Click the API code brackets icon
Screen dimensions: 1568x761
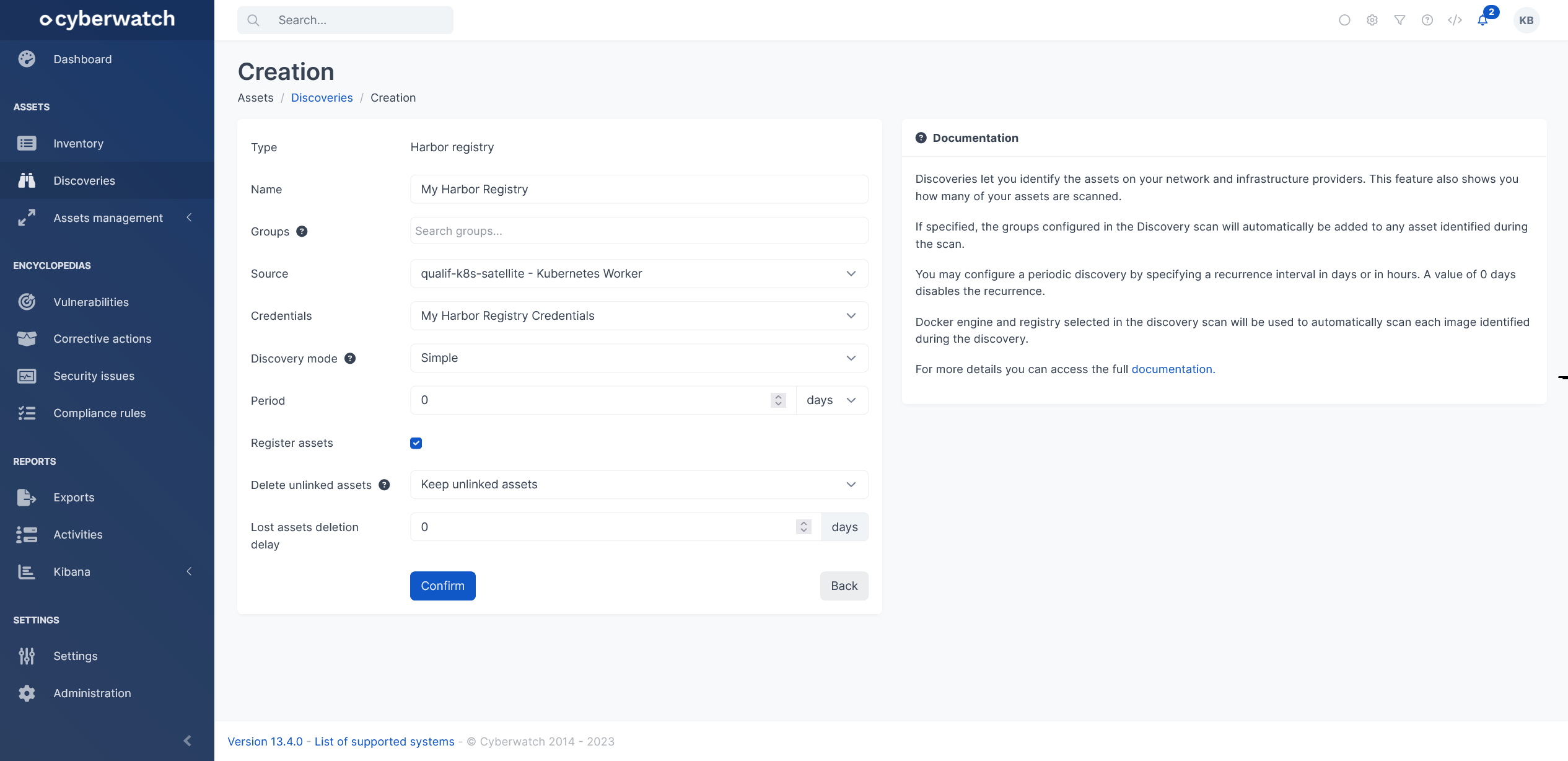pyautogui.click(x=1455, y=20)
